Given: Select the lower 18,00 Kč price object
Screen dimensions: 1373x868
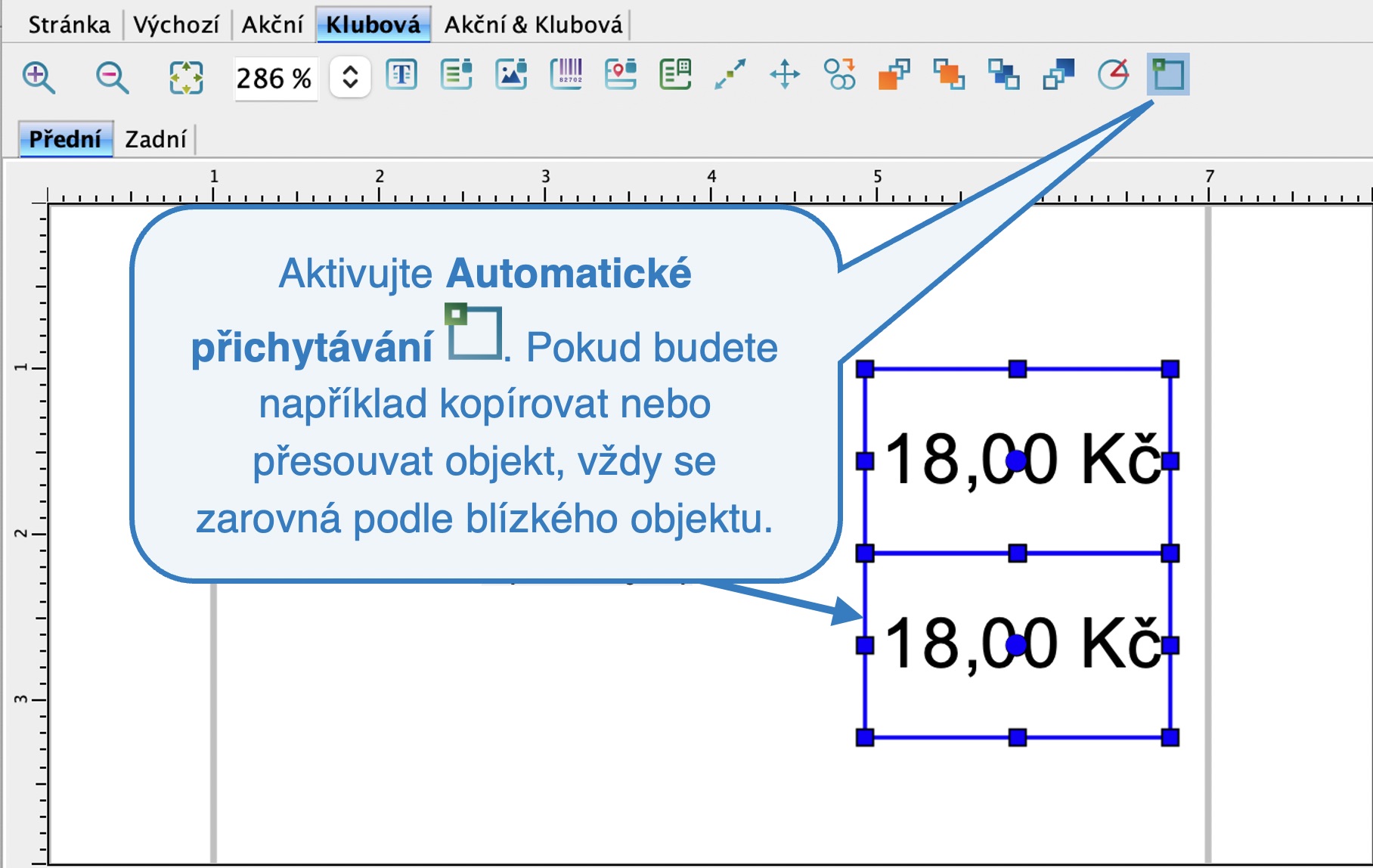Looking at the screenshot, I should 1018,645.
